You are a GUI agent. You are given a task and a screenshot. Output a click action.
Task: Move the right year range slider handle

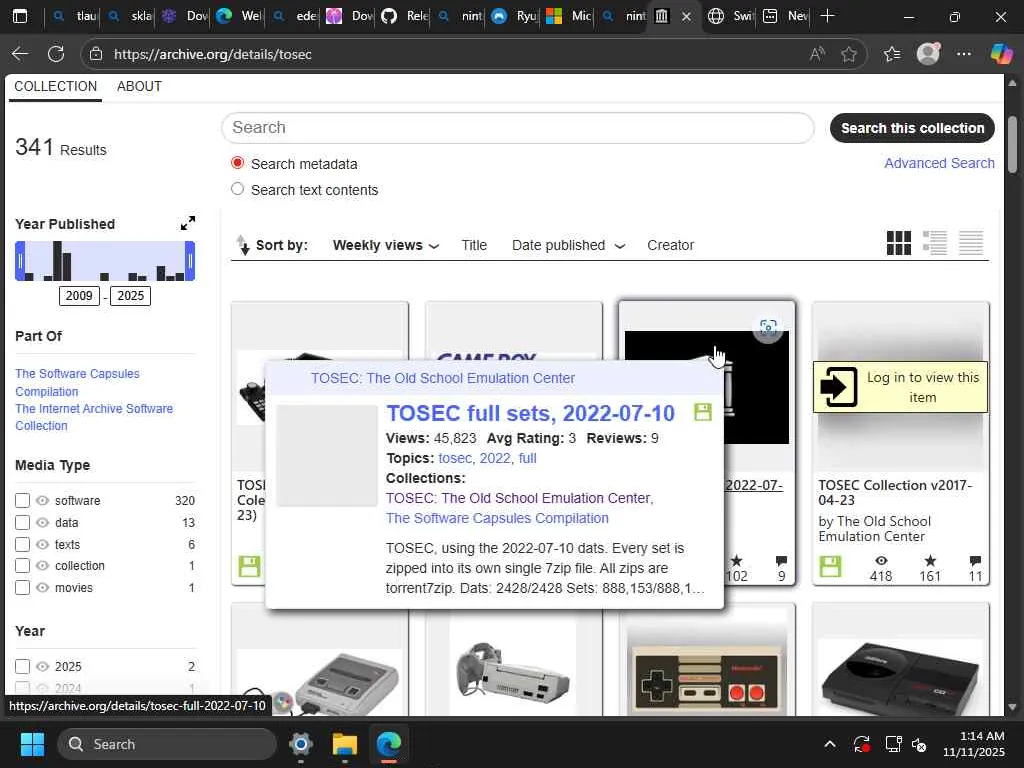coord(190,261)
